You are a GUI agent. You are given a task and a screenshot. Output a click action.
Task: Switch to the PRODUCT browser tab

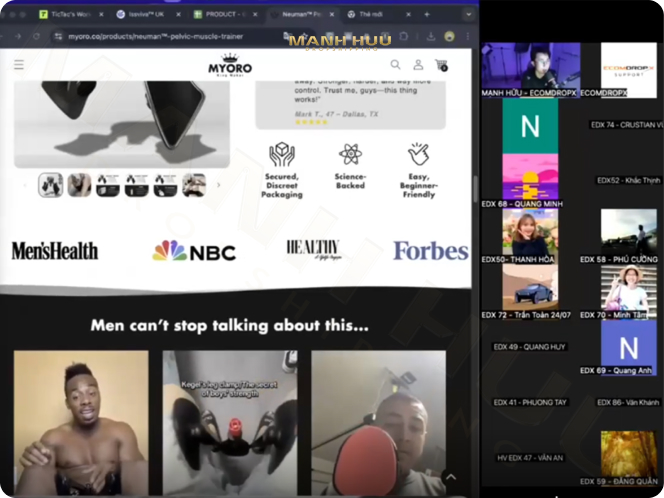point(224,15)
